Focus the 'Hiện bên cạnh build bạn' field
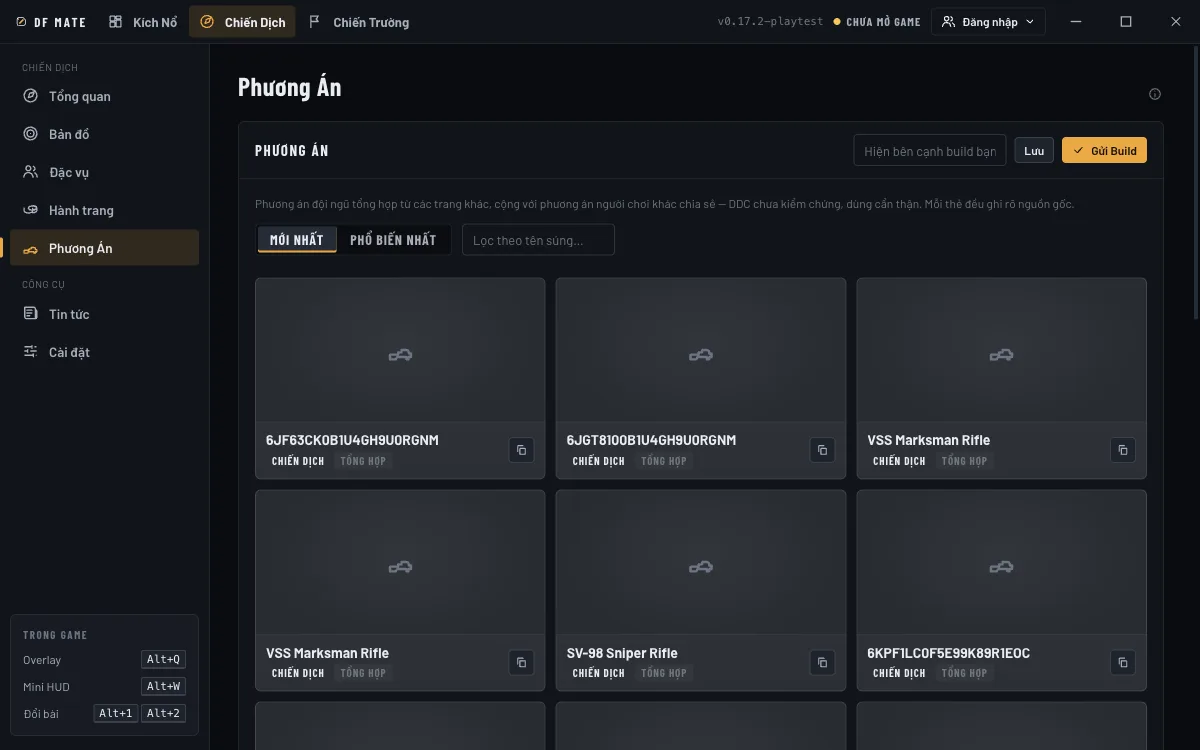Viewport: 1200px width, 750px height. tap(930, 151)
